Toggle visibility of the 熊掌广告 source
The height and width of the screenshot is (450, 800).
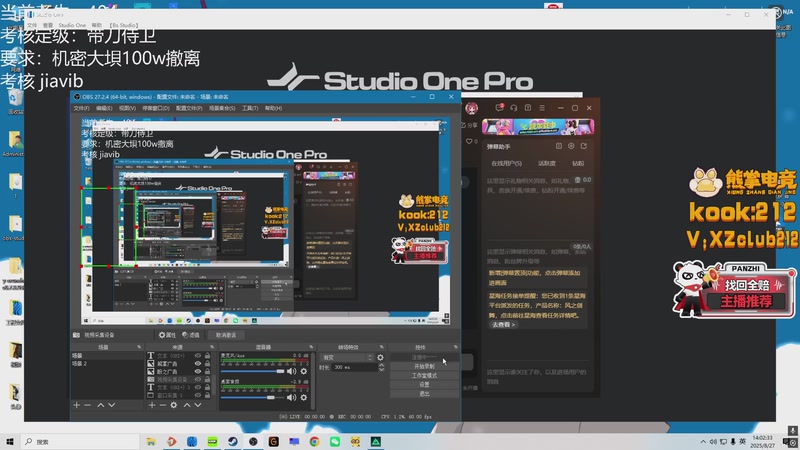tap(198, 364)
